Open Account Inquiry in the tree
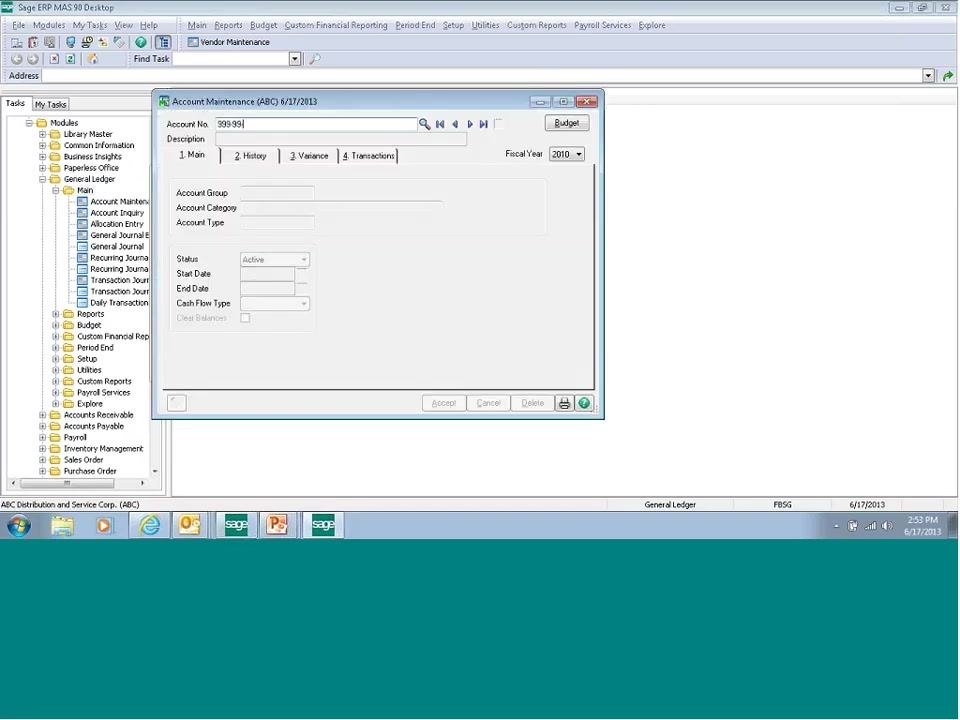The width and height of the screenshot is (960, 720). (x=117, y=213)
